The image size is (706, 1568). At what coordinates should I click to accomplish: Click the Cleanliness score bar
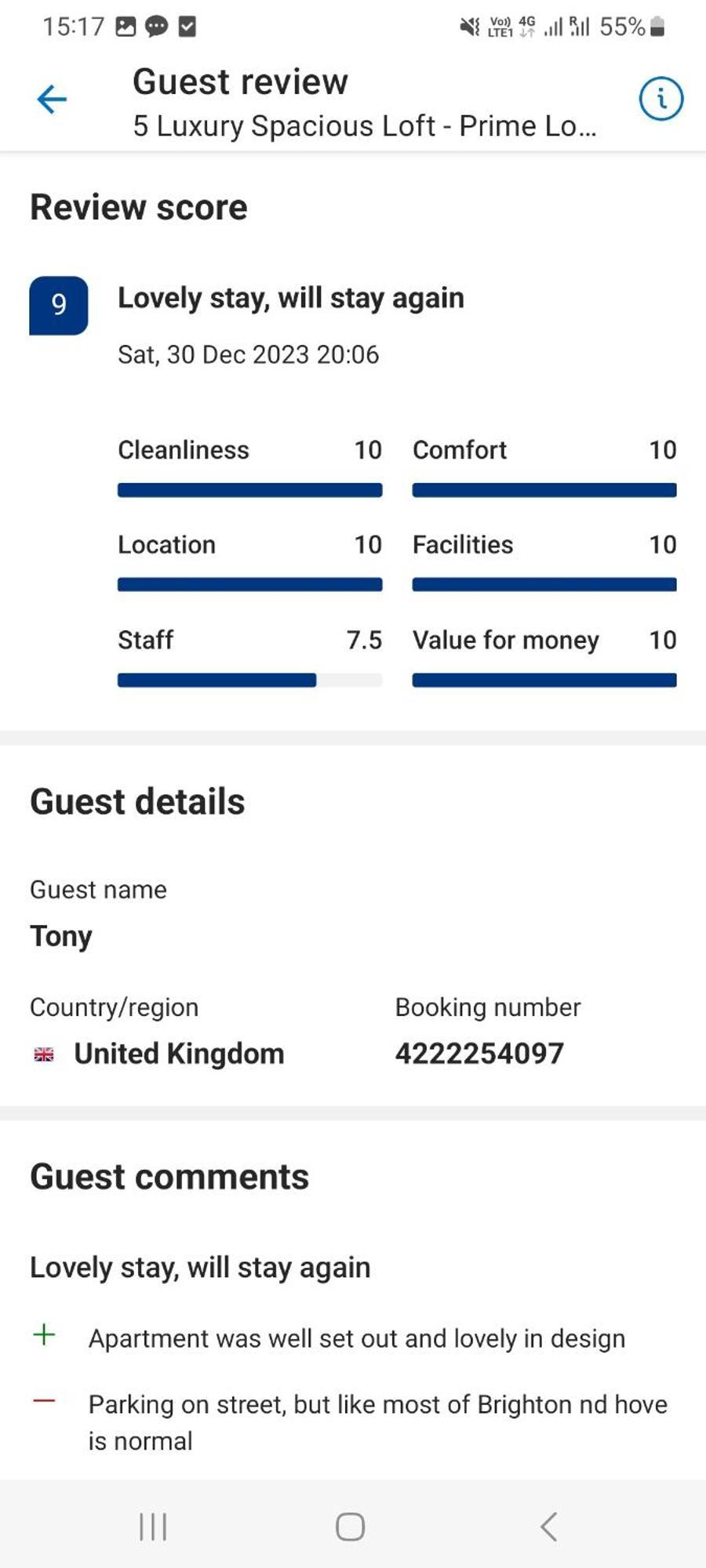[x=249, y=490]
